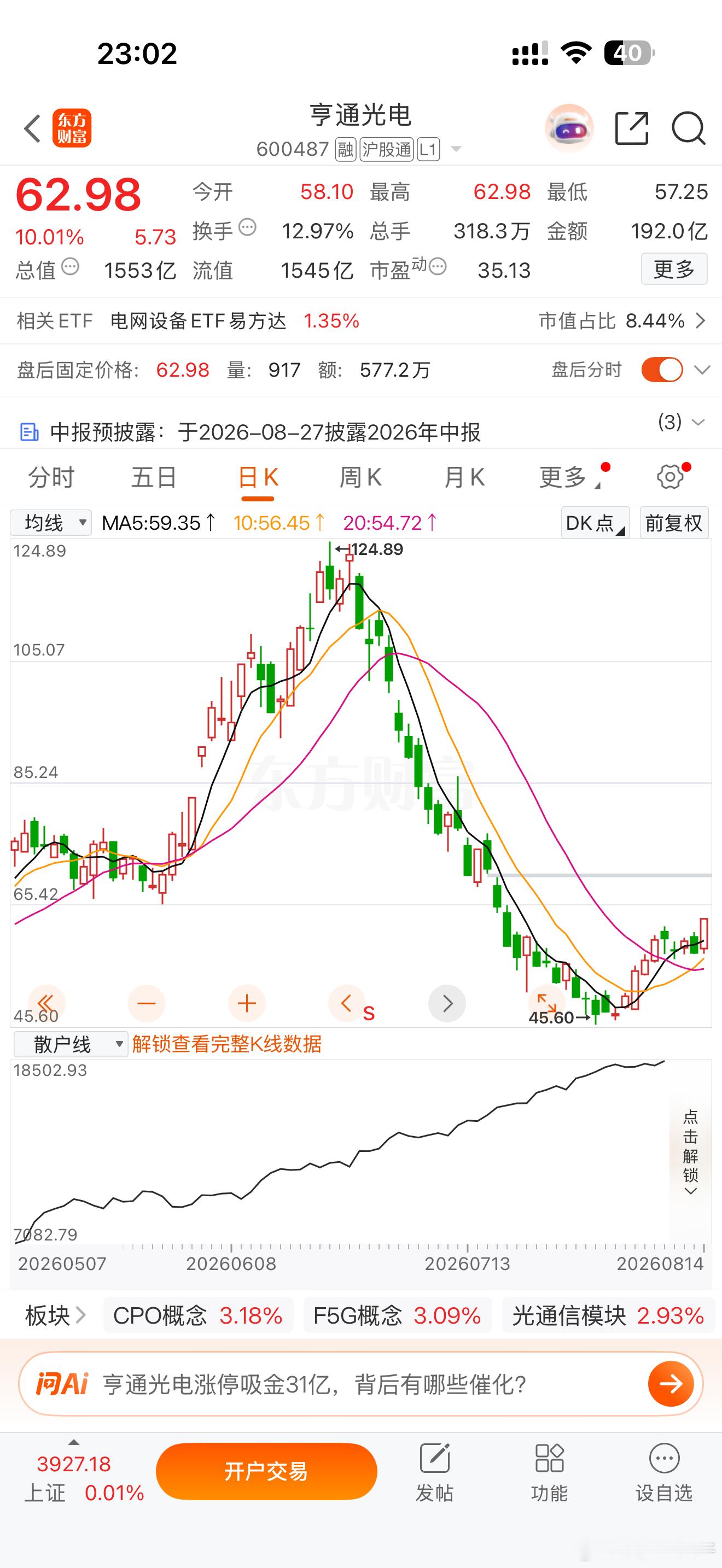Open the 光通信模块 sector chip

click(x=608, y=1316)
